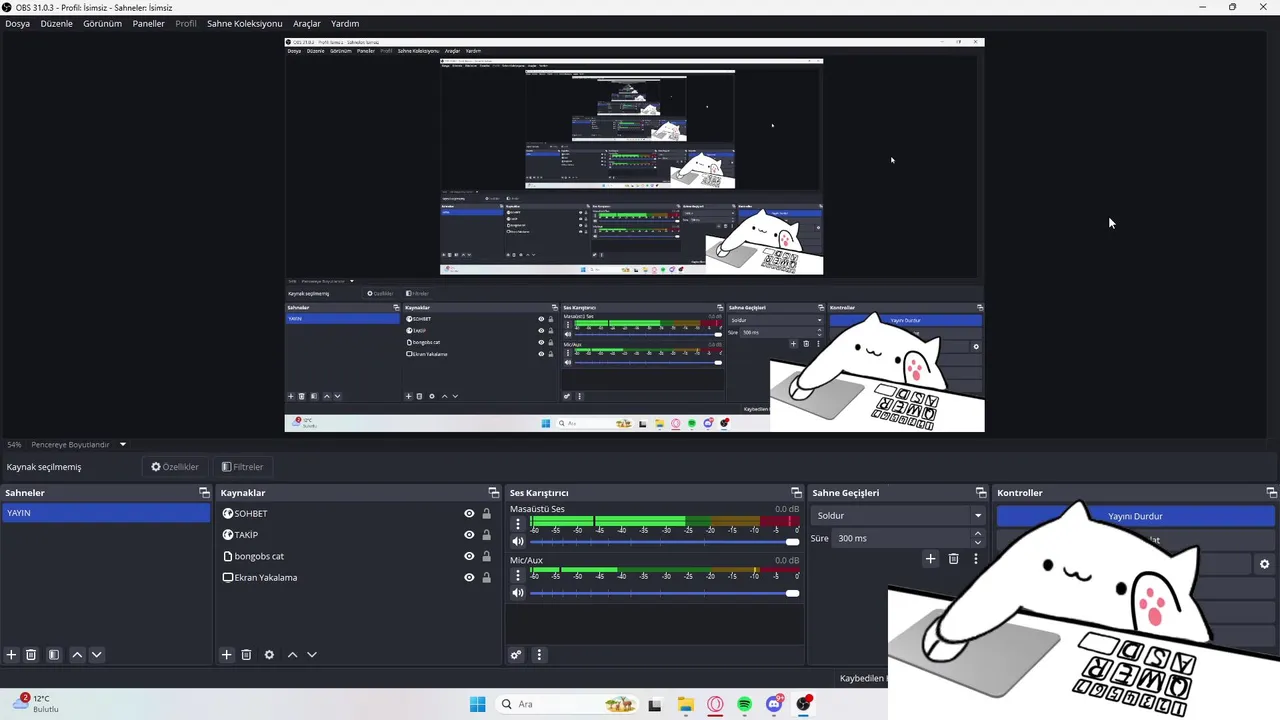This screenshot has width=1280, height=720.
Task: Toggle lock on Ekran Yakalama source
Action: tap(487, 577)
